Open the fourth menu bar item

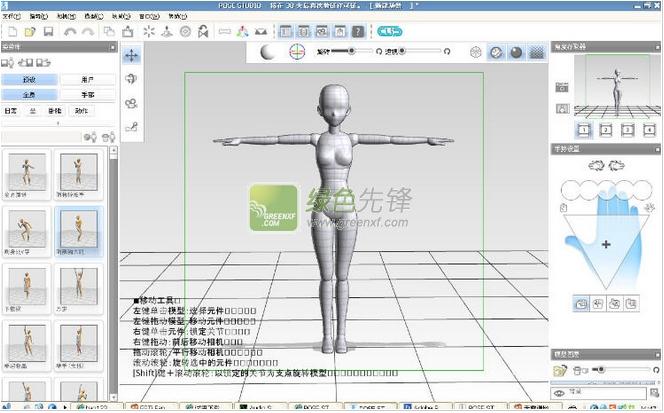[94, 16]
